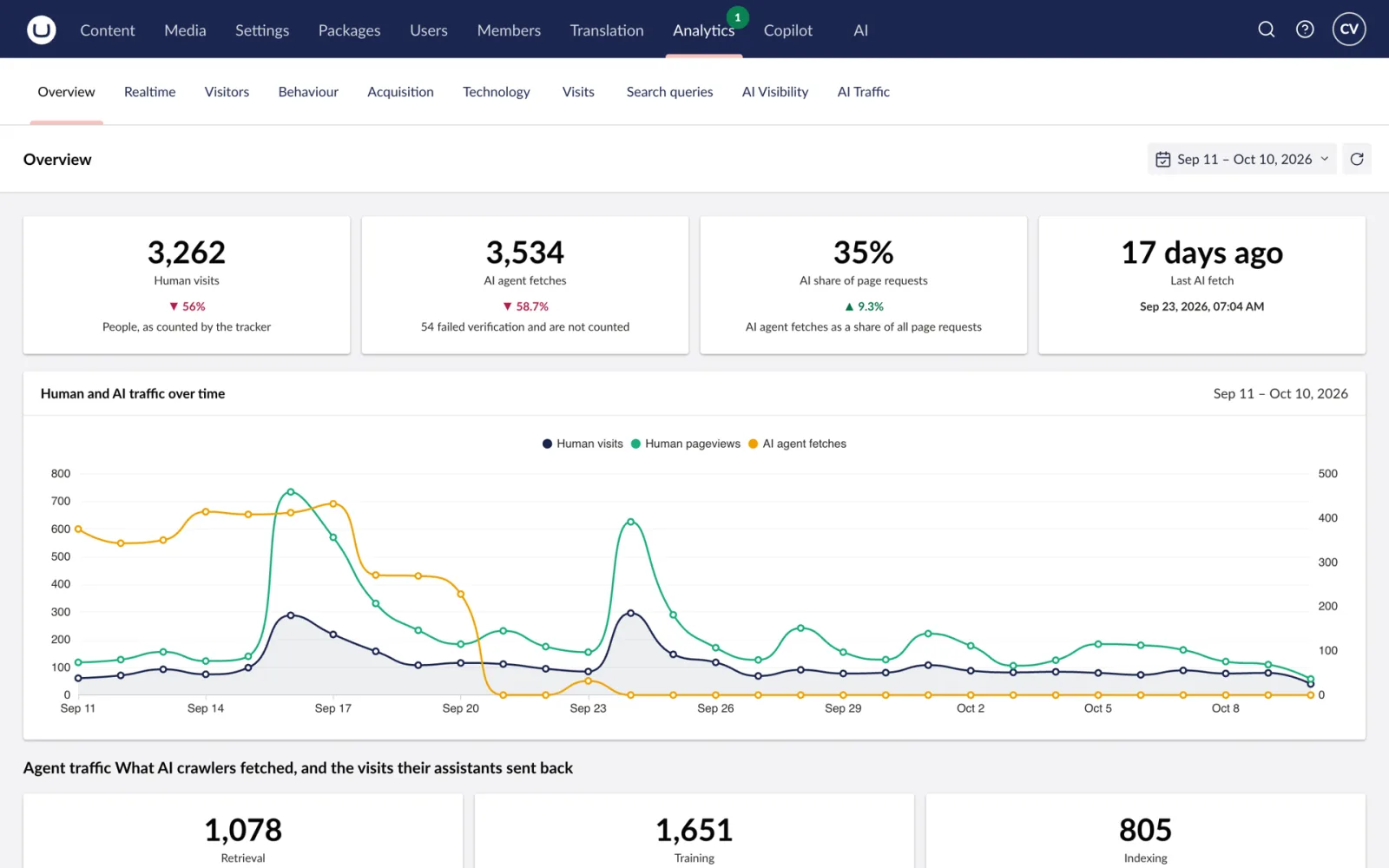Open the search magnifier icon
Screen dimensions: 1389x868
(1267, 30)
